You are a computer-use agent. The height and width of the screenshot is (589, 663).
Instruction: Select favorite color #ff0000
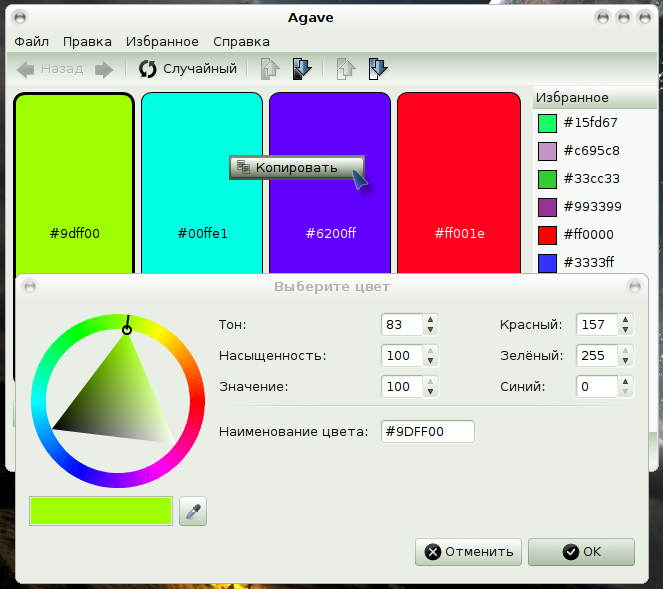pos(575,234)
